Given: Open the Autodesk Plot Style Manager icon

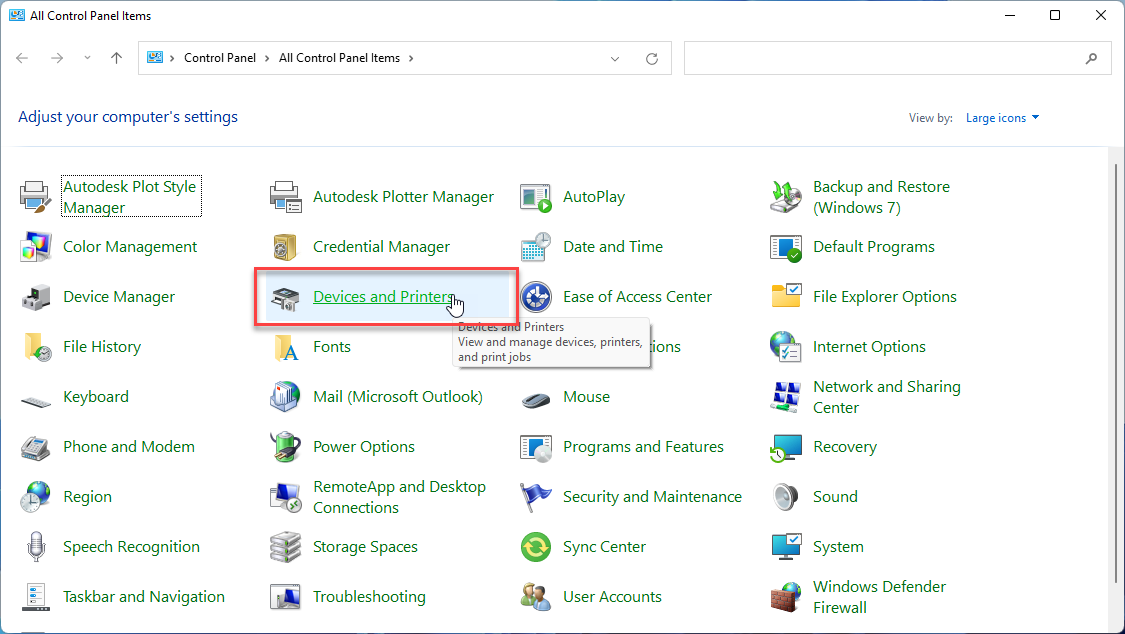Looking at the screenshot, I should 35,197.
